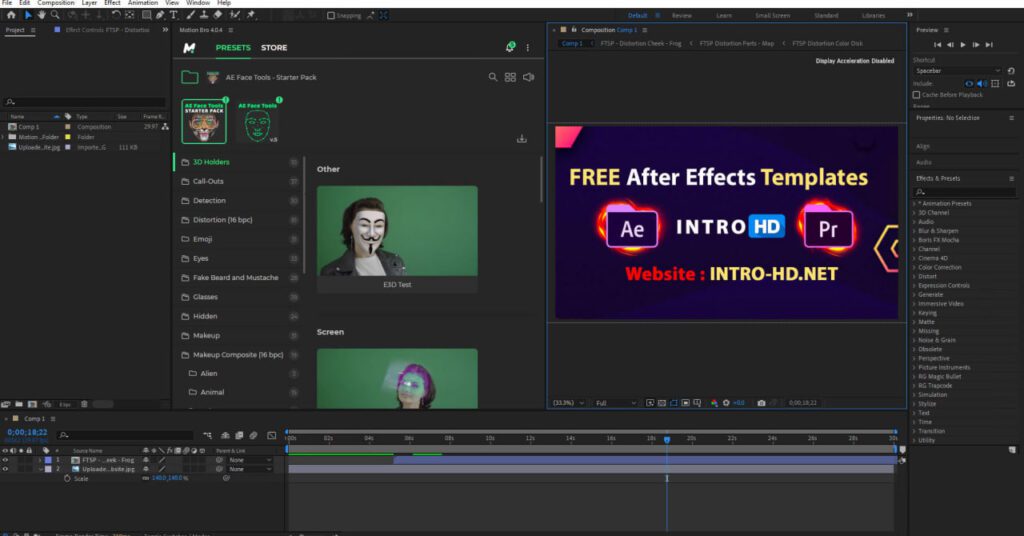Enable Cache Before Playback checkbox
The width and height of the screenshot is (1024, 536).
916,95
